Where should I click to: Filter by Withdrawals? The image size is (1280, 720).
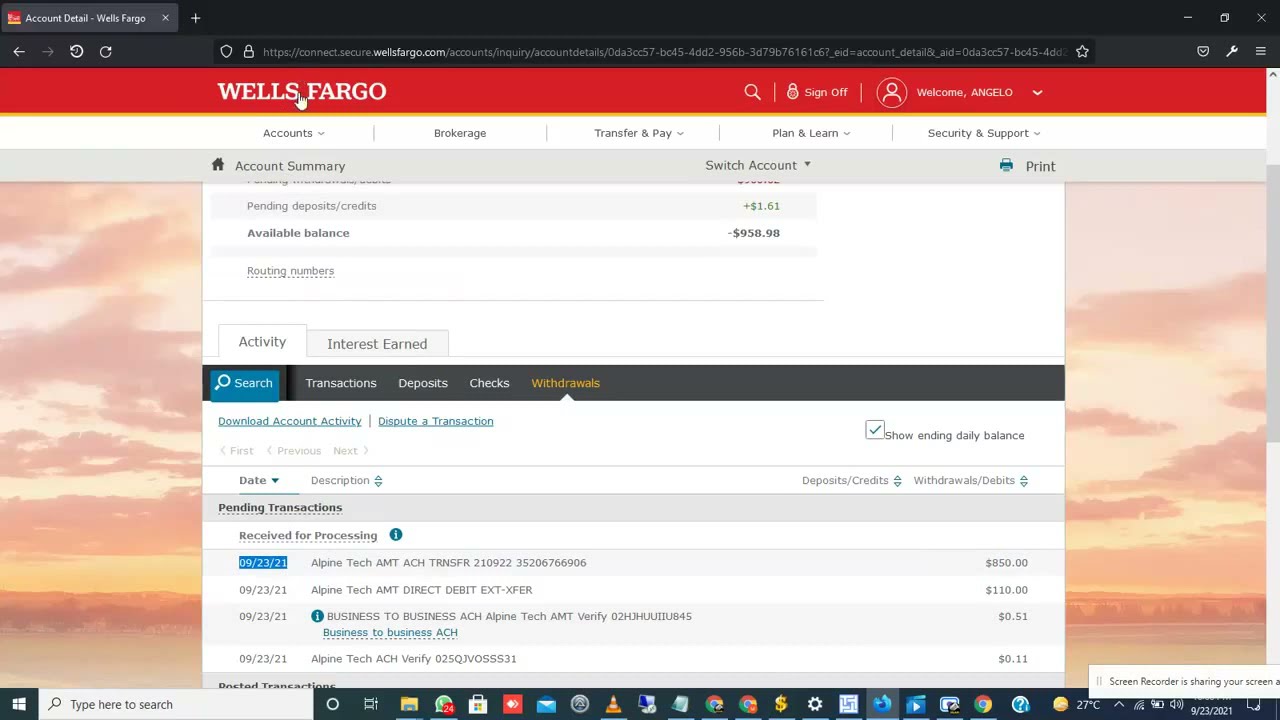(x=565, y=383)
